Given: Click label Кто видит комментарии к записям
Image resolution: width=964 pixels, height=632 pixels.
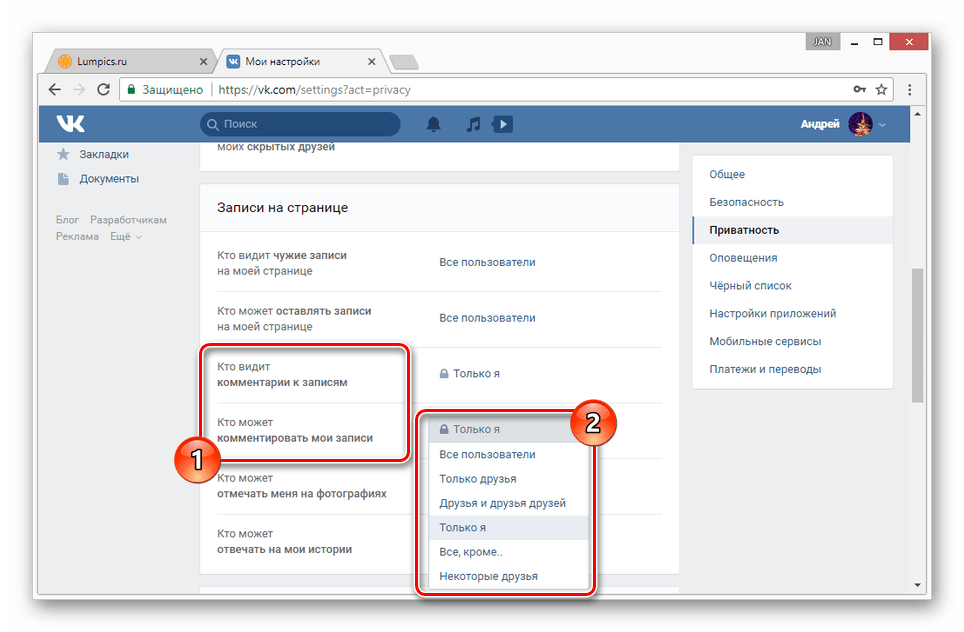Looking at the screenshot, I should (282, 374).
